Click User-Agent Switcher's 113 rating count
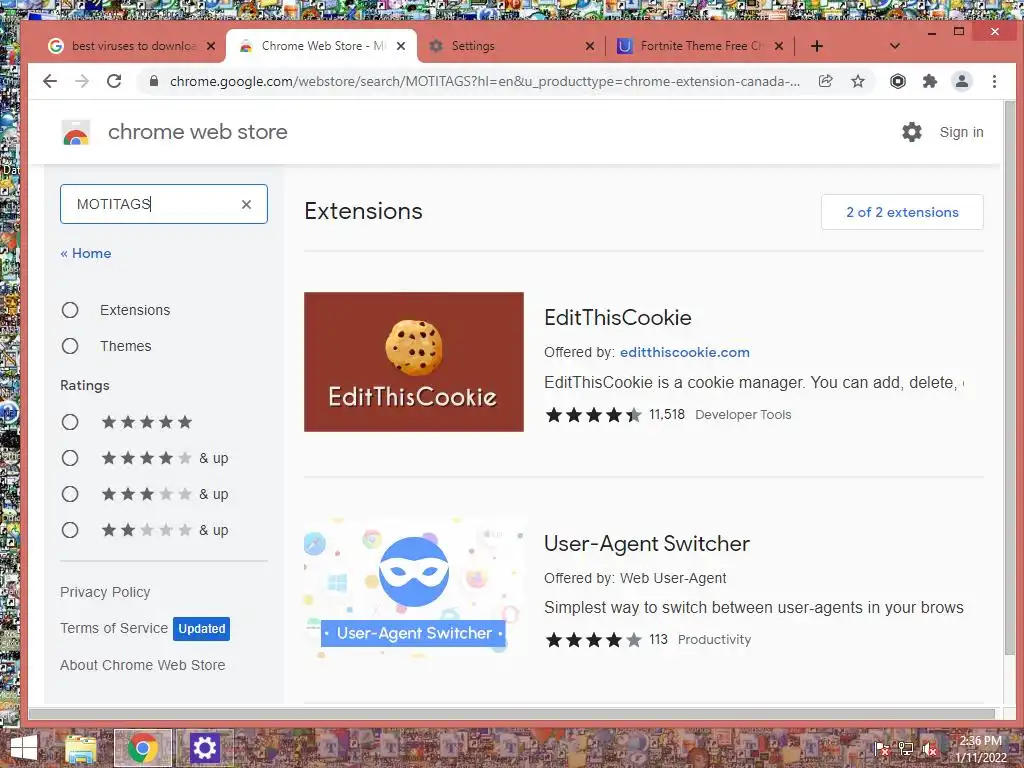The image size is (1024, 768). point(658,639)
